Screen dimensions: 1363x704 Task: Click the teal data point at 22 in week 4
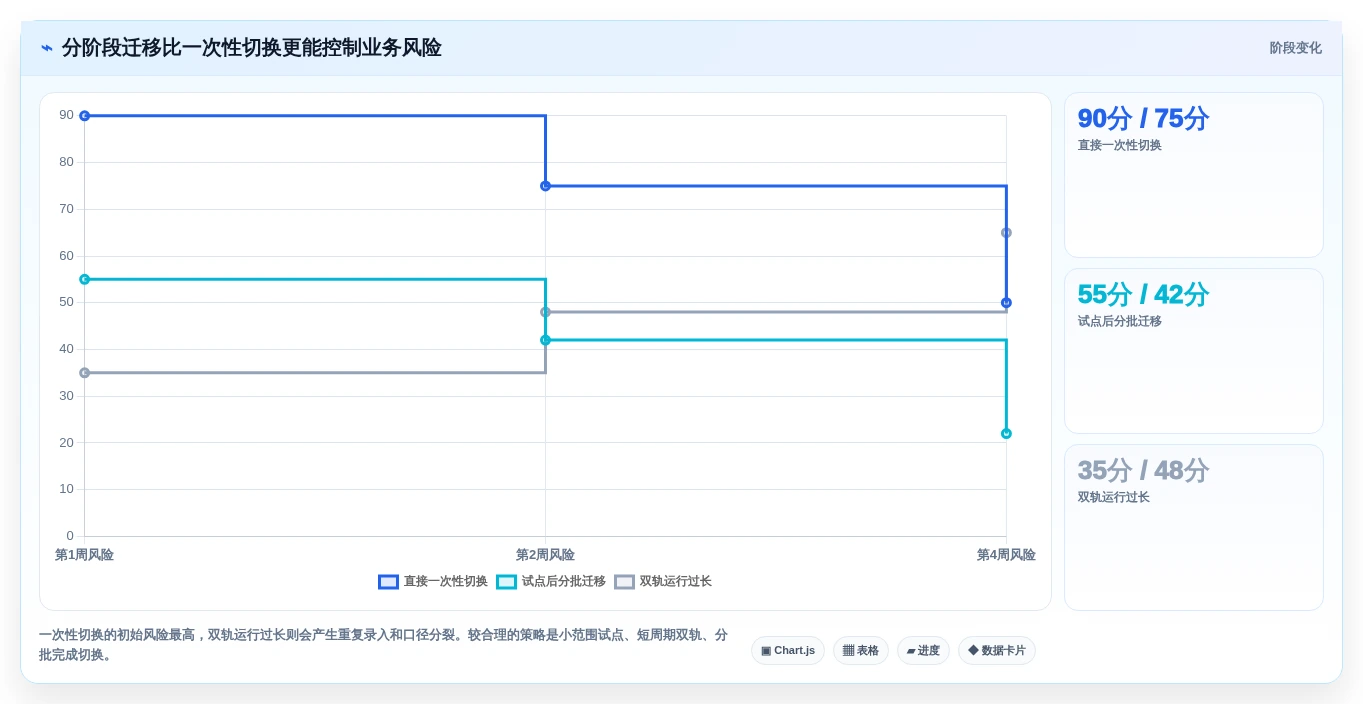pos(1006,433)
